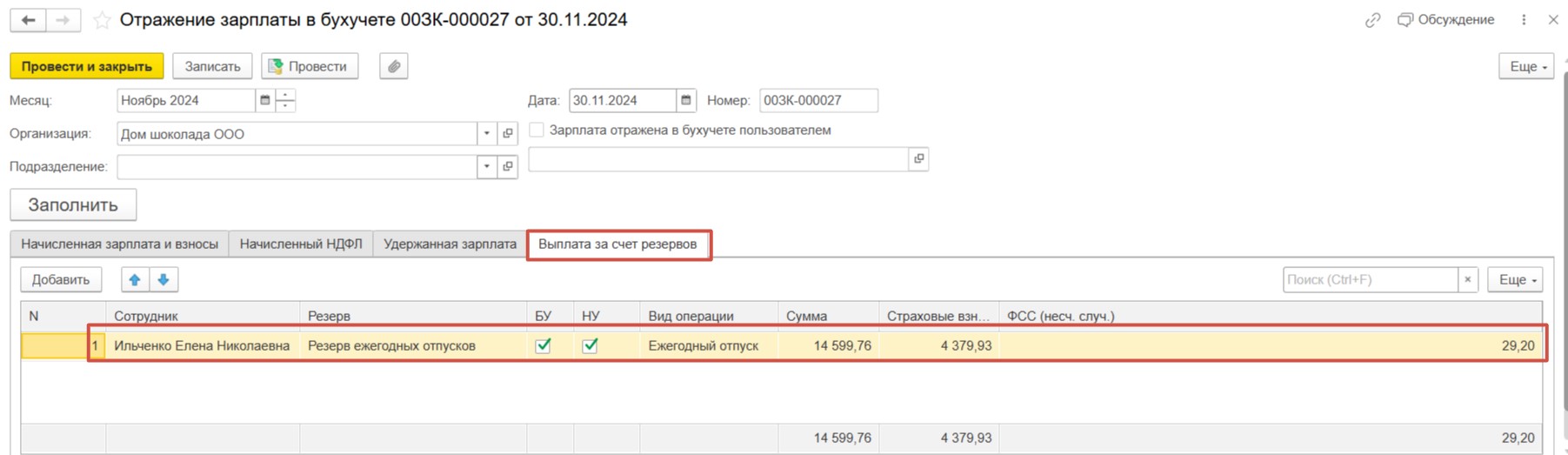
Task: Move row down with blue arrow
Action: point(163,279)
